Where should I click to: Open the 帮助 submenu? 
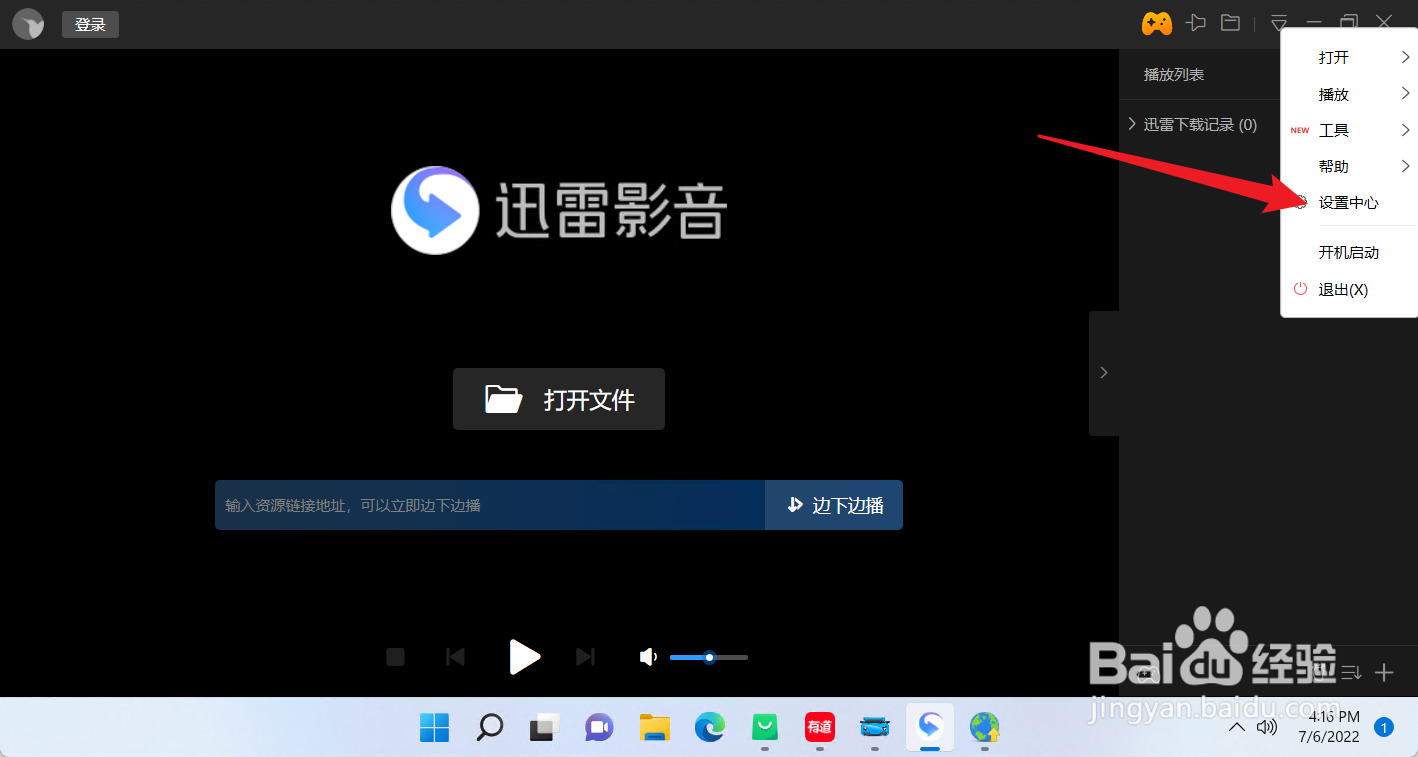pos(1349,166)
